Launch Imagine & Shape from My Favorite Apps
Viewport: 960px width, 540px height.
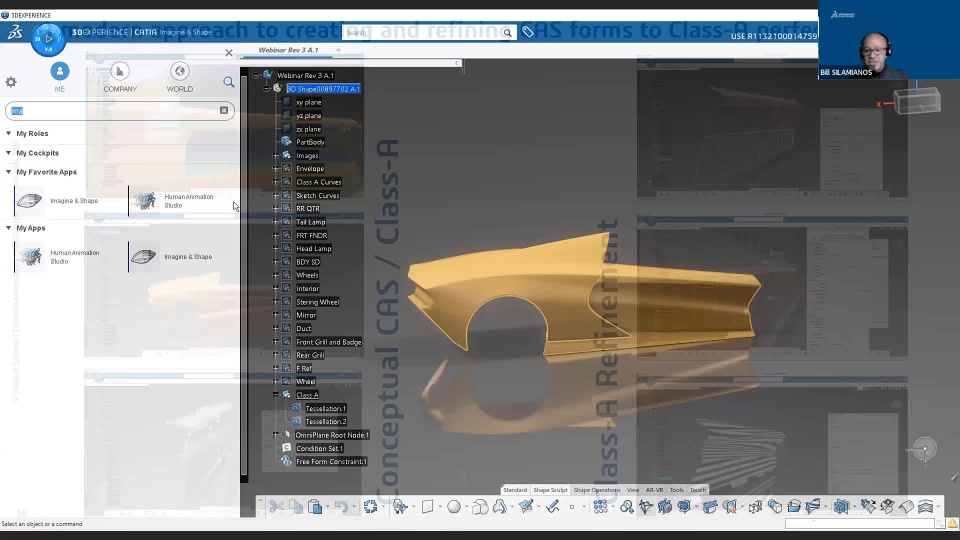tap(56, 201)
